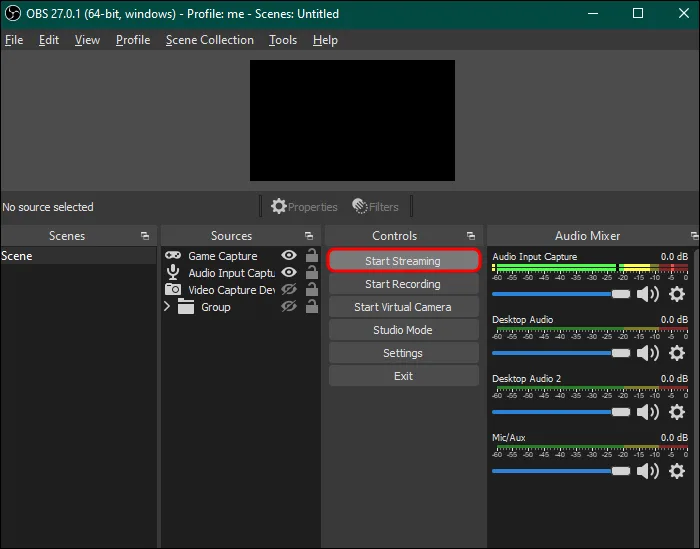This screenshot has height=549, width=700.
Task: Lock the Game Capture source
Action: (x=312, y=255)
